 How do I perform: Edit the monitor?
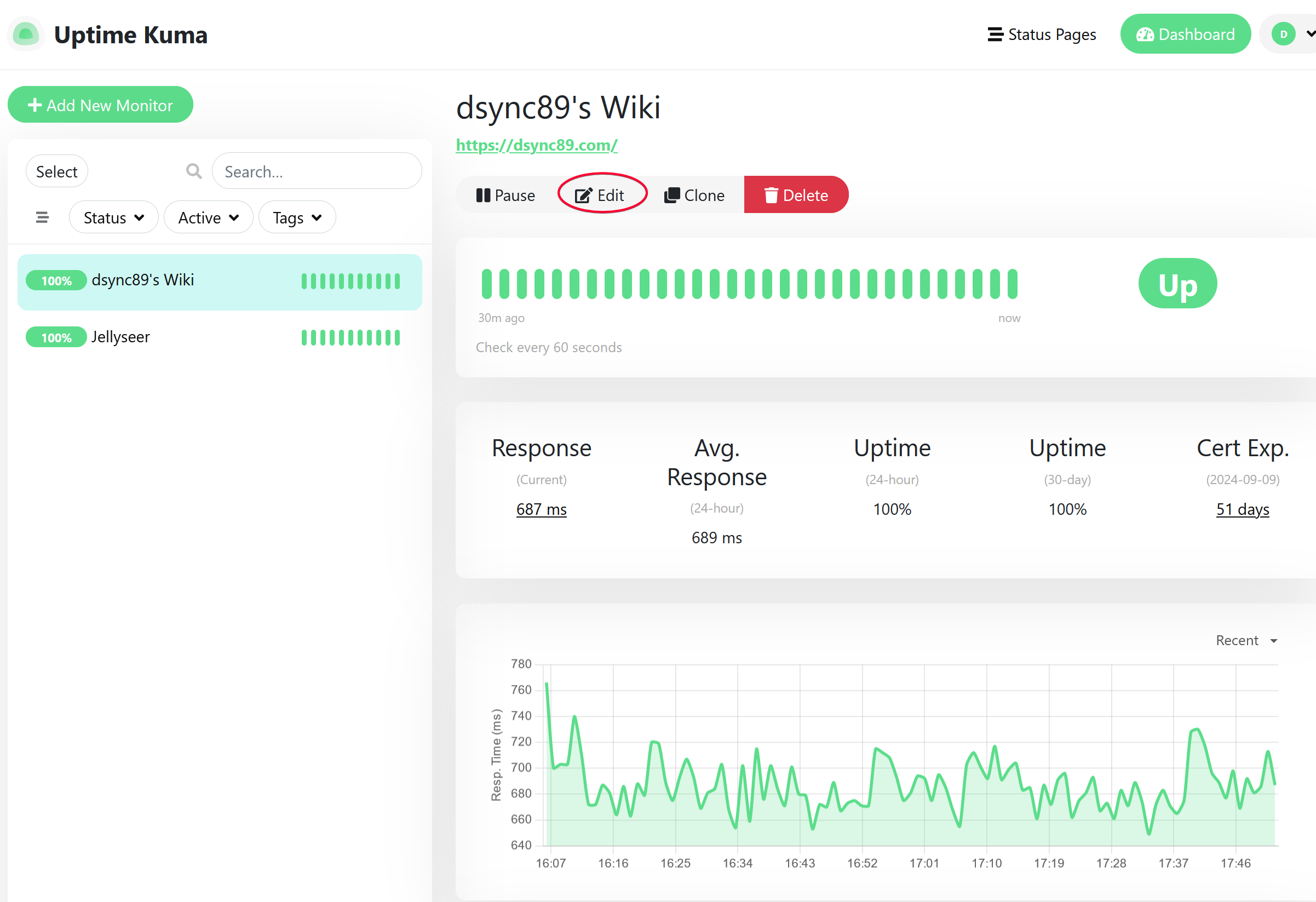(x=600, y=196)
